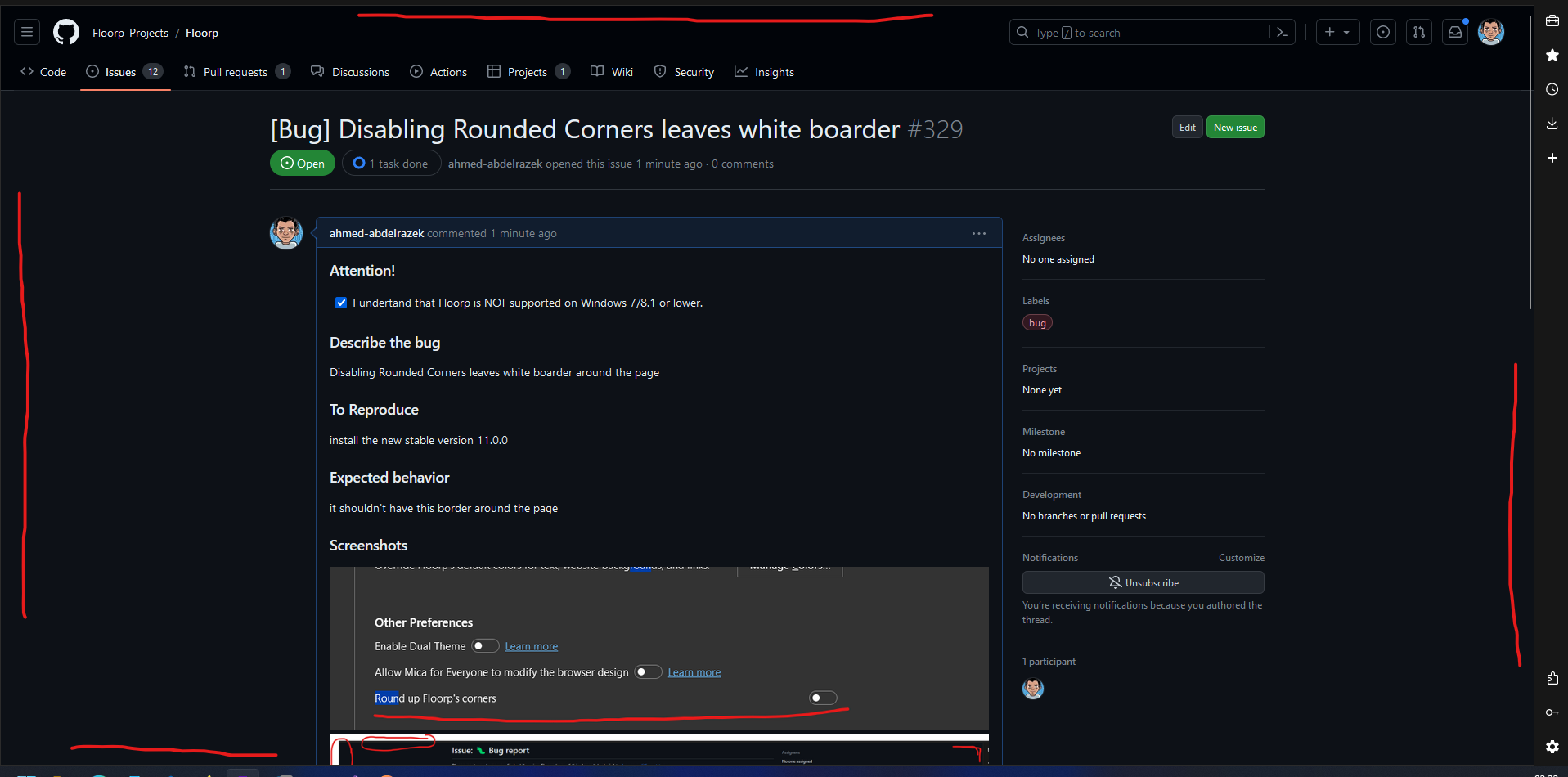
Task: Toggle Round up Floorp's corners switch
Action: click(x=822, y=697)
